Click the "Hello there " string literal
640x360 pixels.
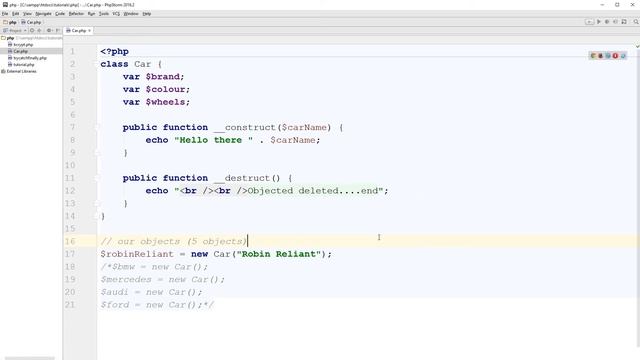213,140
